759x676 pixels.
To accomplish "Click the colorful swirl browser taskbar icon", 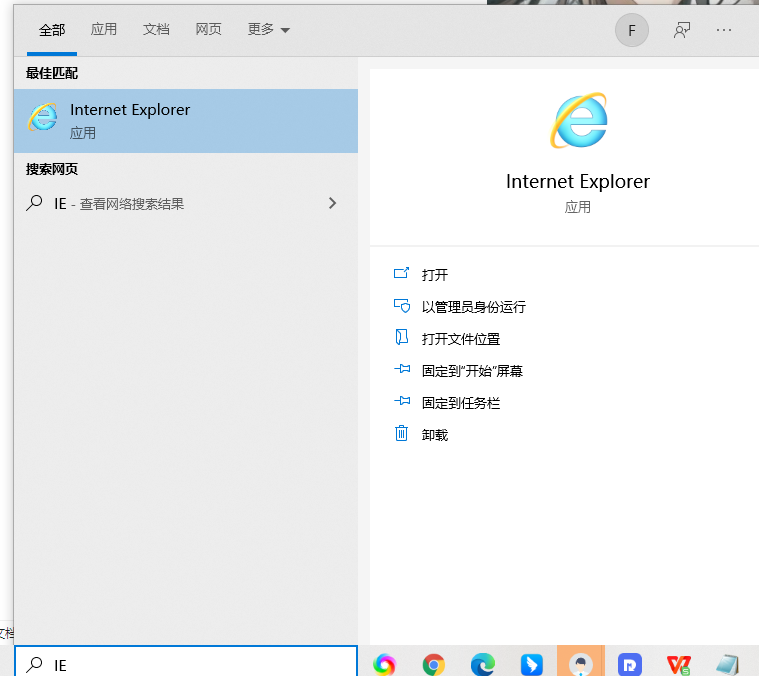I will tap(385, 664).
